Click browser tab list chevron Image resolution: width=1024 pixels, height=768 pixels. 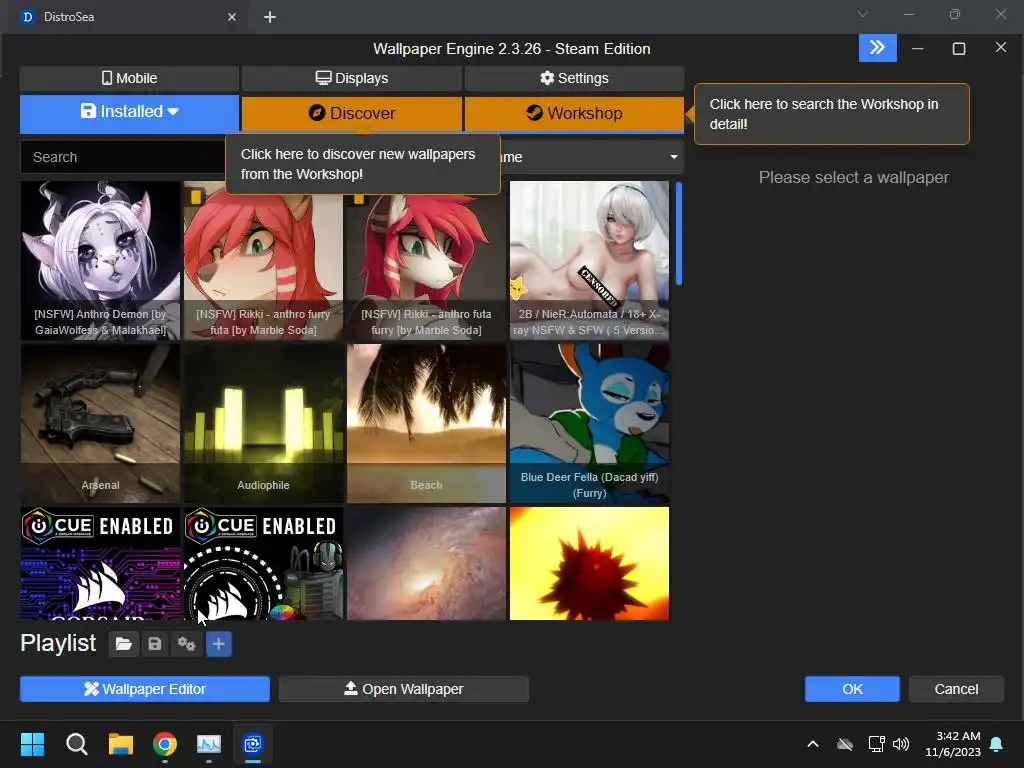click(863, 14)
